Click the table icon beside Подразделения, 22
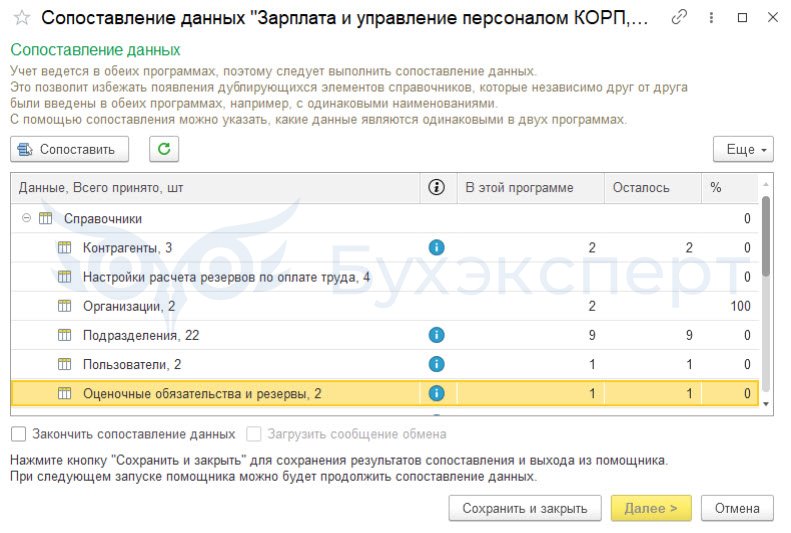 pyautogui.click(x=65, y=335)
